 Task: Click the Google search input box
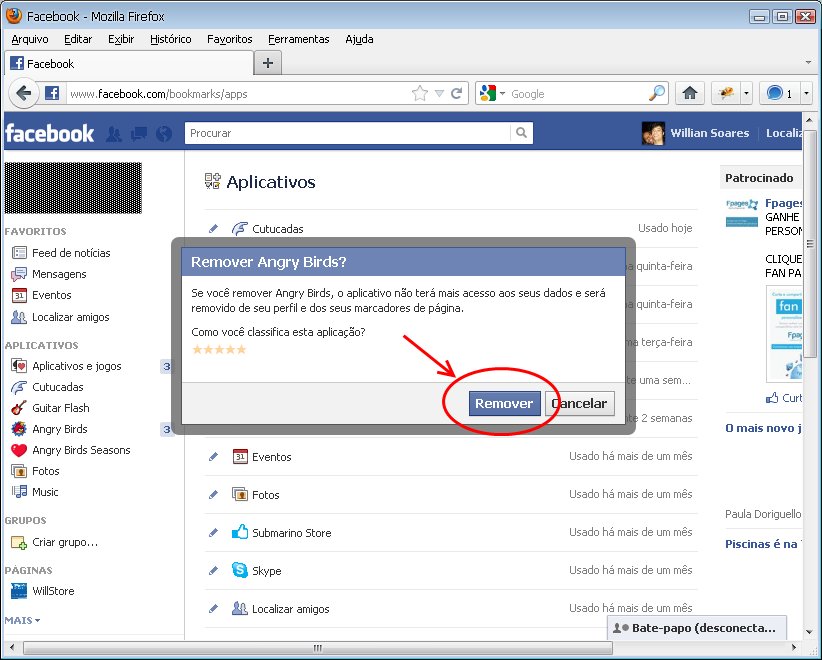coord(577,94)
